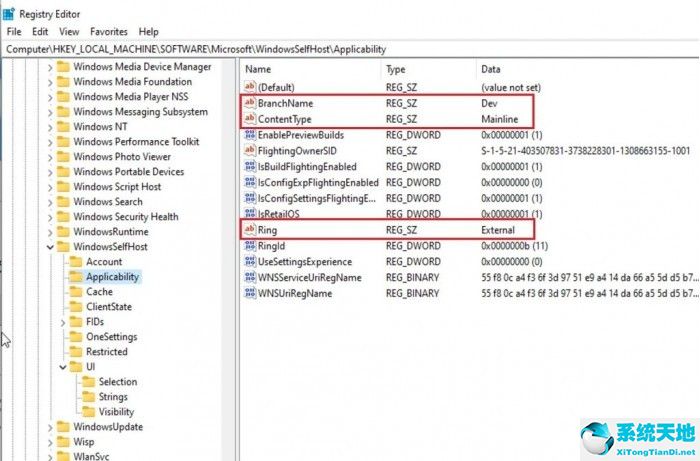The image size is (700, 461).
Task: Click the ClientState folder icon
Action: tap(76, 307)
